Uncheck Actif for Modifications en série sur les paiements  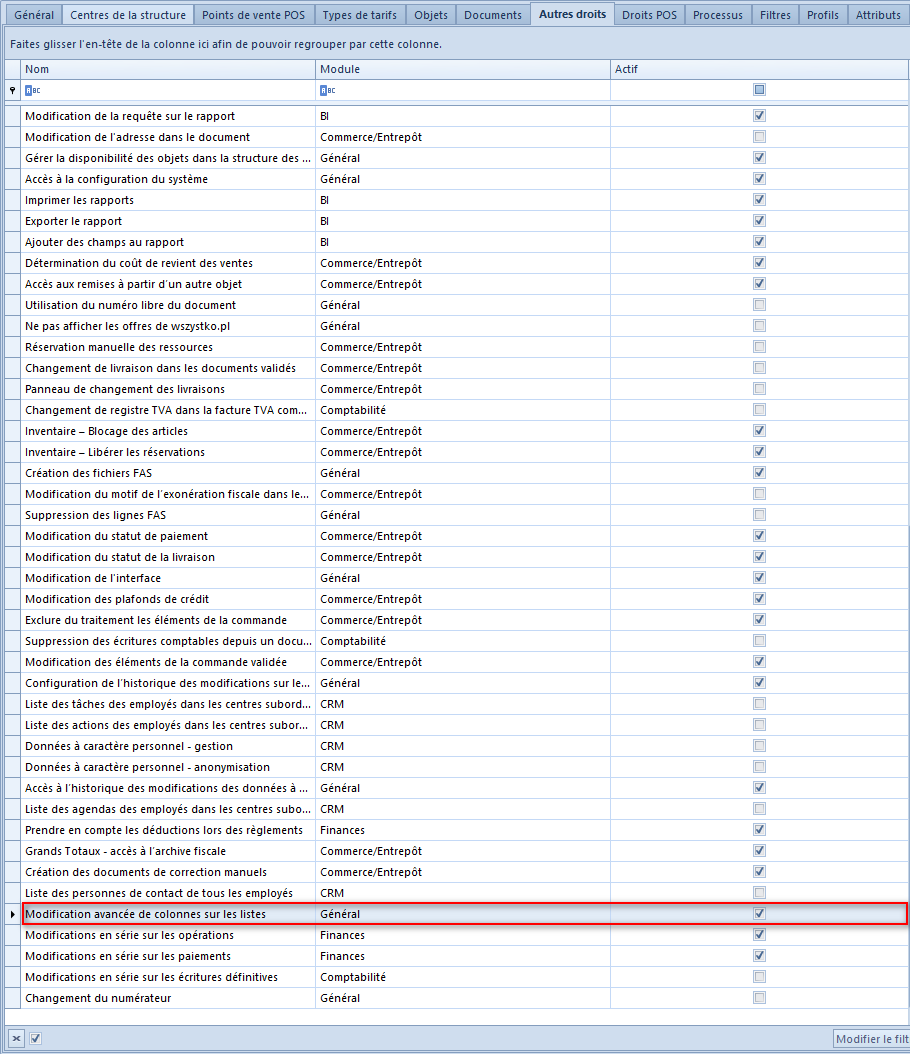[x=759, y=956]
